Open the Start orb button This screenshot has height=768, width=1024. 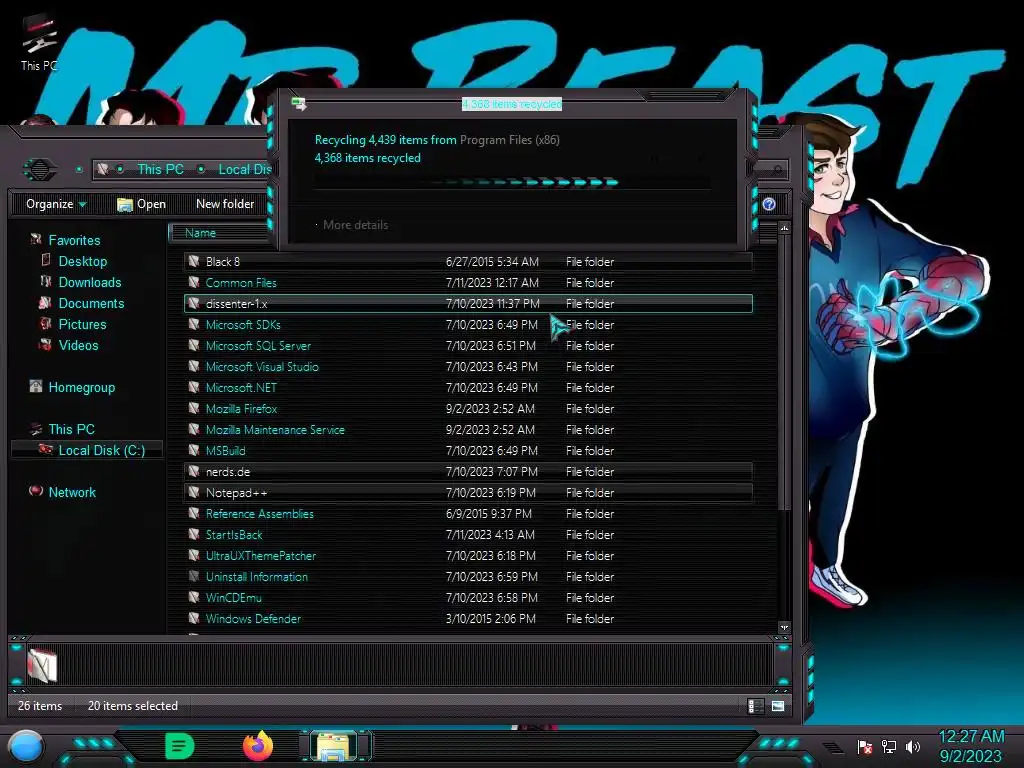coord(25,747)
